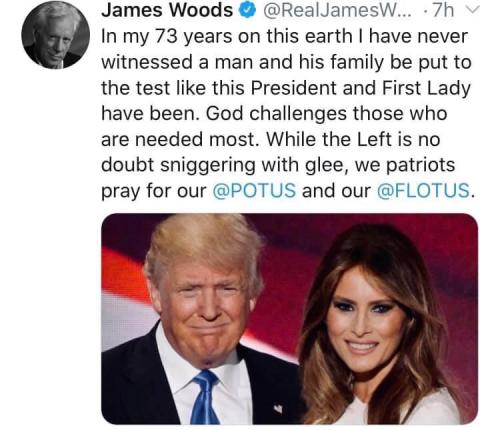The image size is (500, 430).
Task: Click the 7h tweet timestamp
Action: tap(443, 10)
